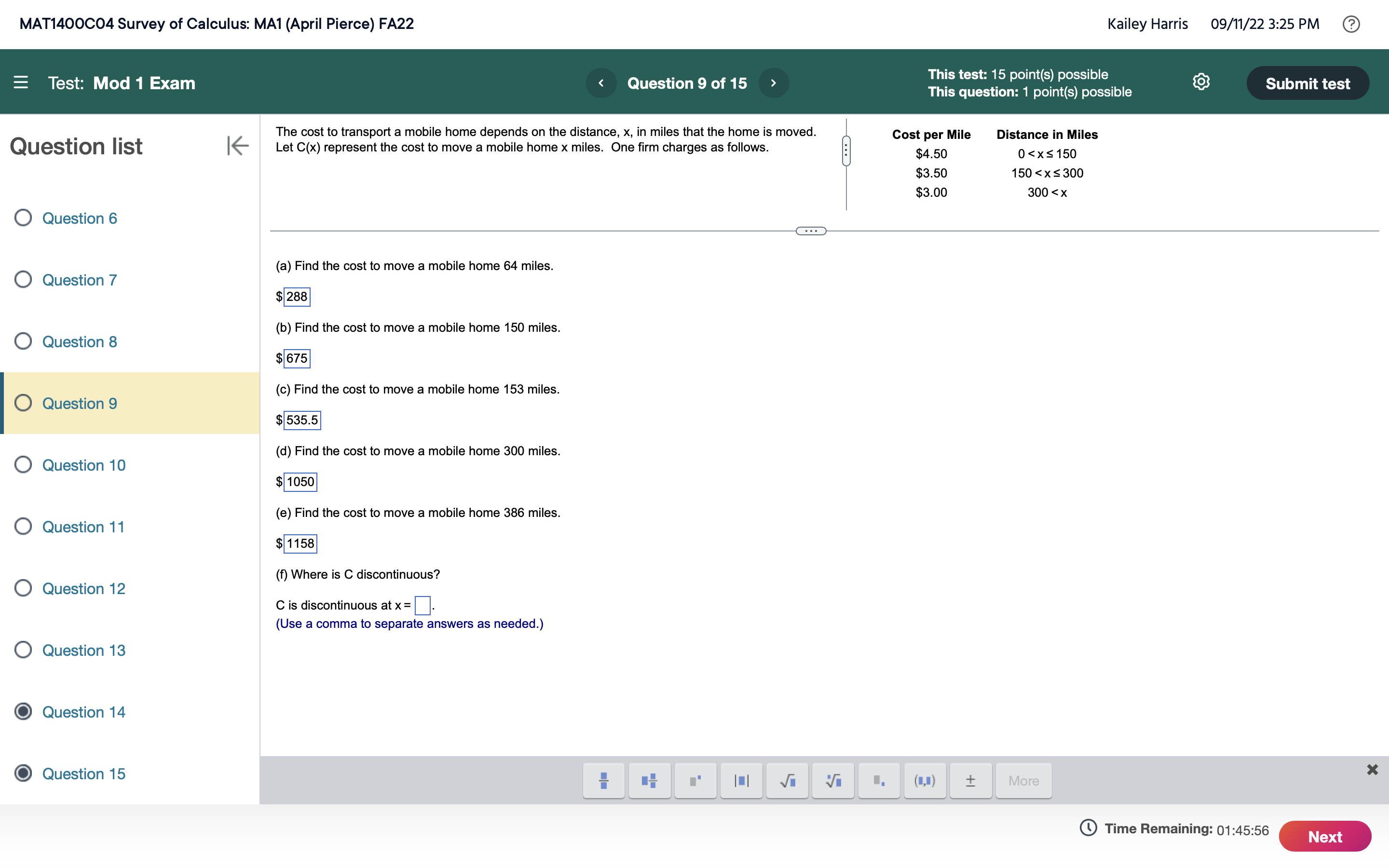Select Question 14 radio button
Image resolution: width=1389 pixels, height=868 pixels.
(x=23, y=711)
